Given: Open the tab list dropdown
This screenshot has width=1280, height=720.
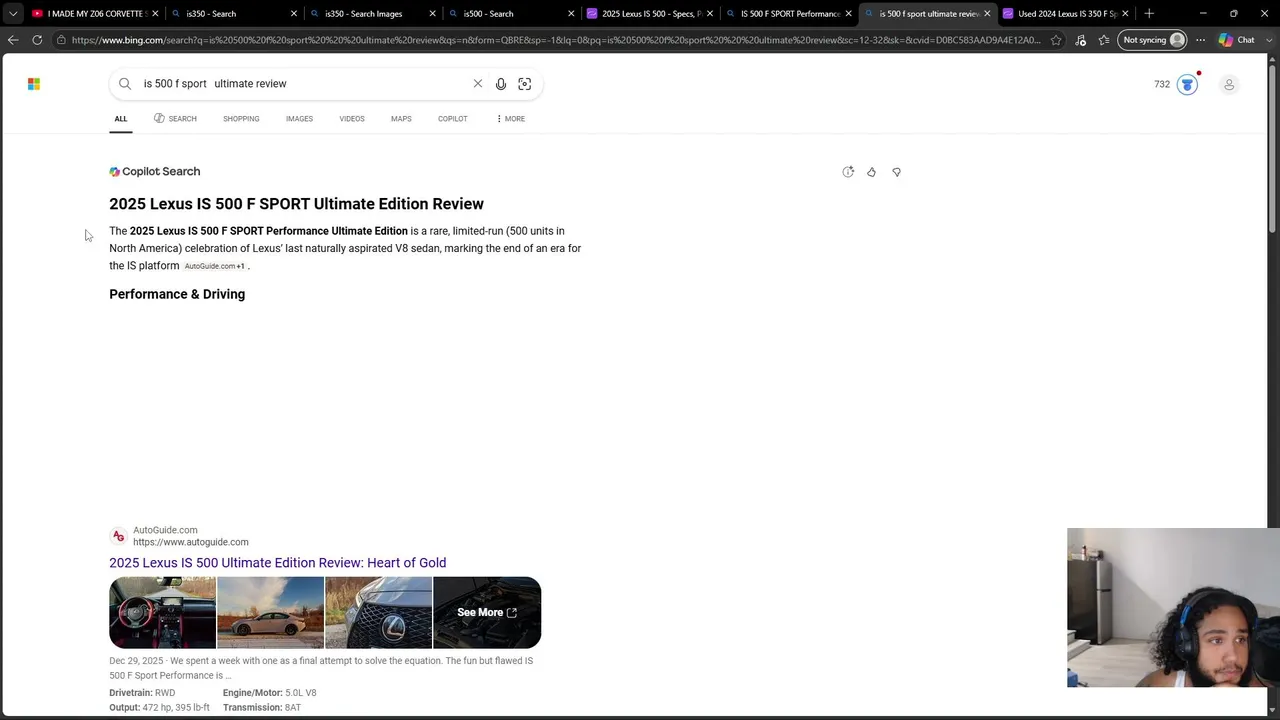Looking at the screenshot, I should coord(13,13).
